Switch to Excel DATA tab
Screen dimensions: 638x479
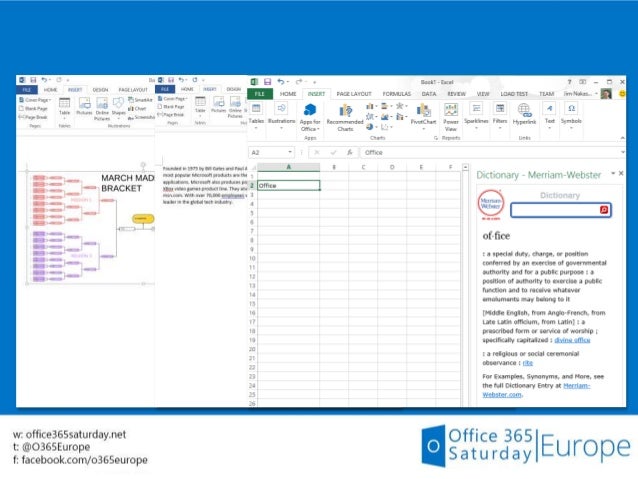coord(429,94)
